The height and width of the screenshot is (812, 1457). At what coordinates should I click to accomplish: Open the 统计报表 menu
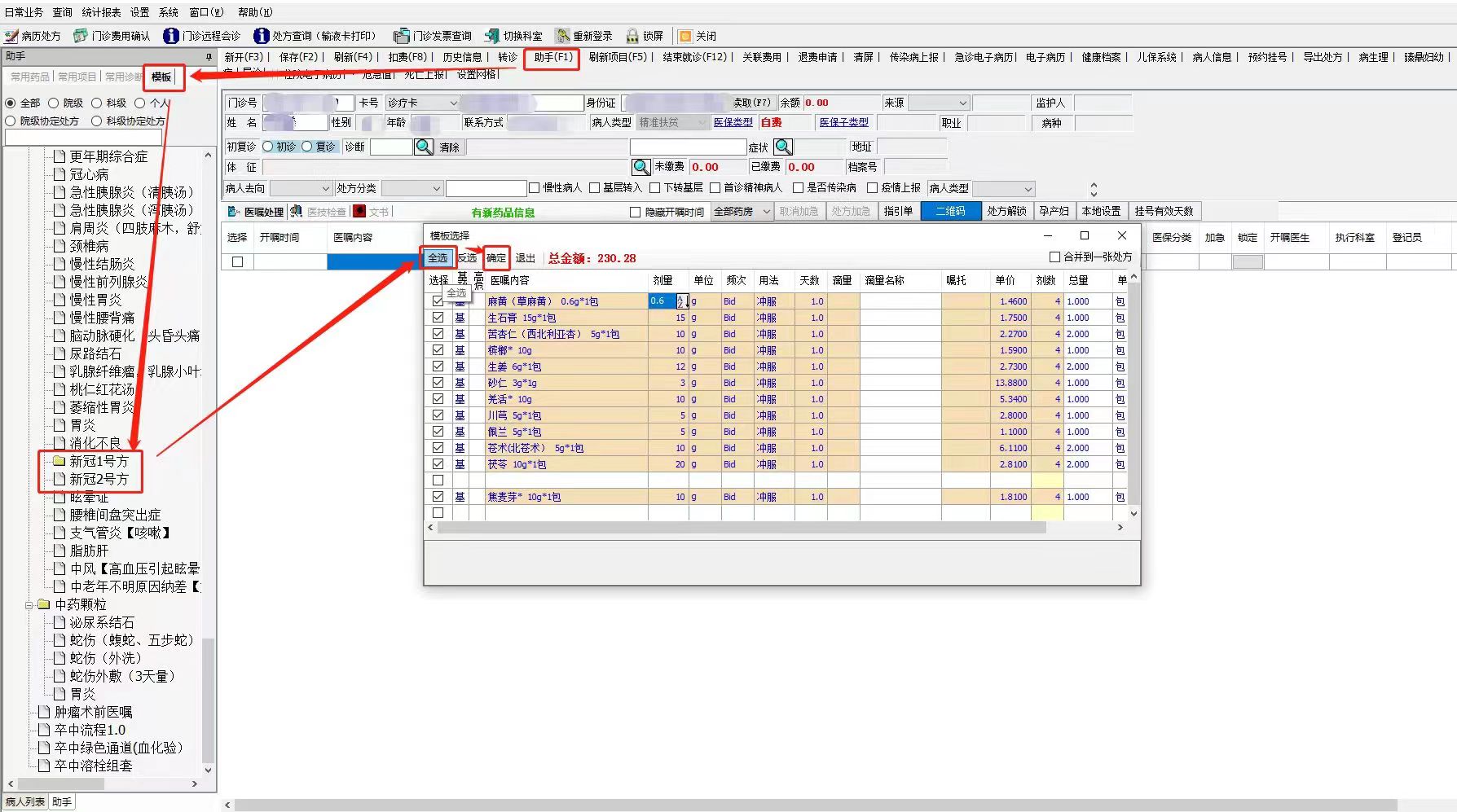tap(102, 12)
